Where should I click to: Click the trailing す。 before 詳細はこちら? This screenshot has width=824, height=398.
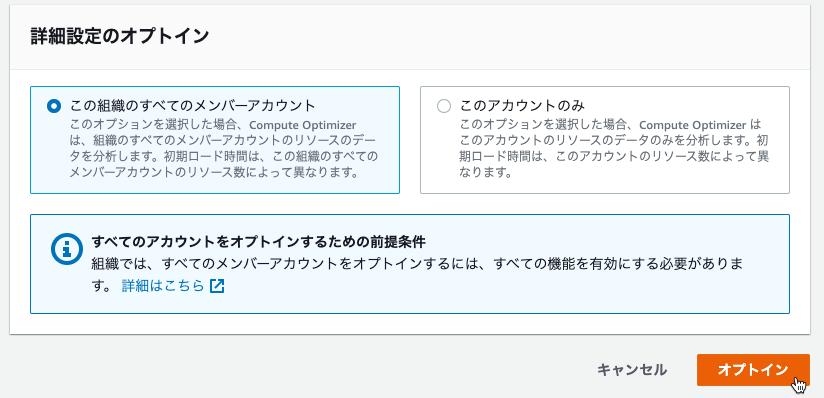101,286
